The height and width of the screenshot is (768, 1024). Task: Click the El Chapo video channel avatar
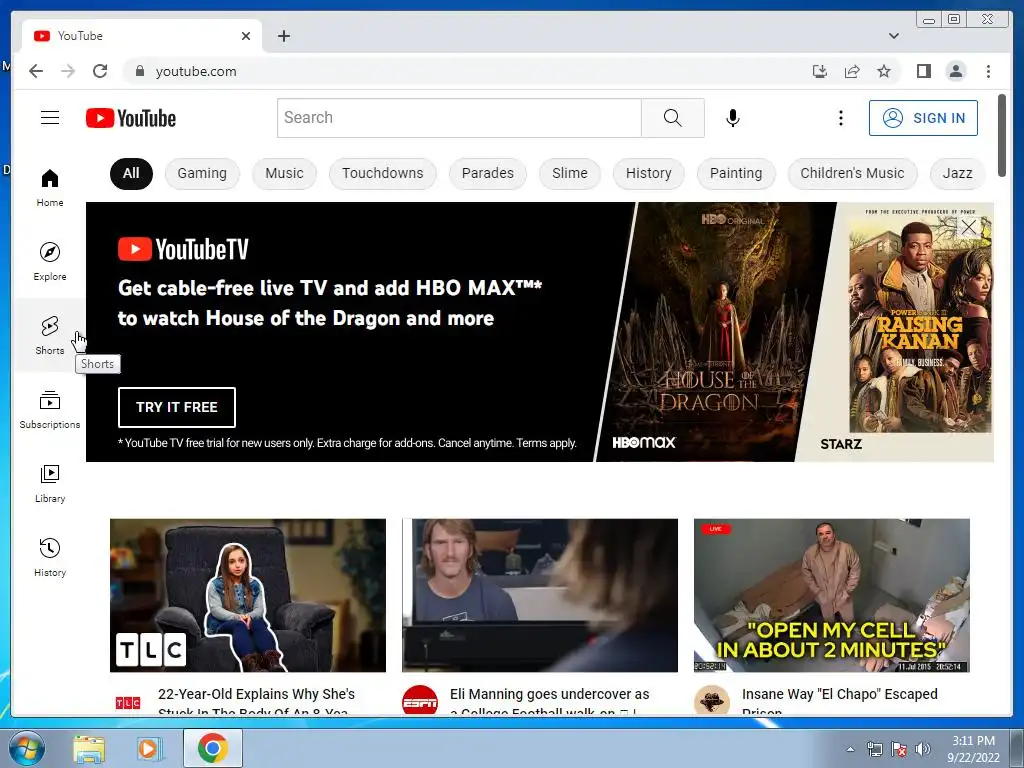[712, 701]
